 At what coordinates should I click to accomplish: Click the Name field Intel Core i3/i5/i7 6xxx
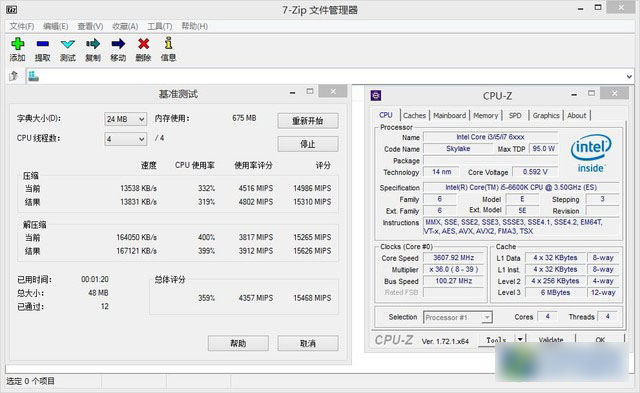coord(490,137)
